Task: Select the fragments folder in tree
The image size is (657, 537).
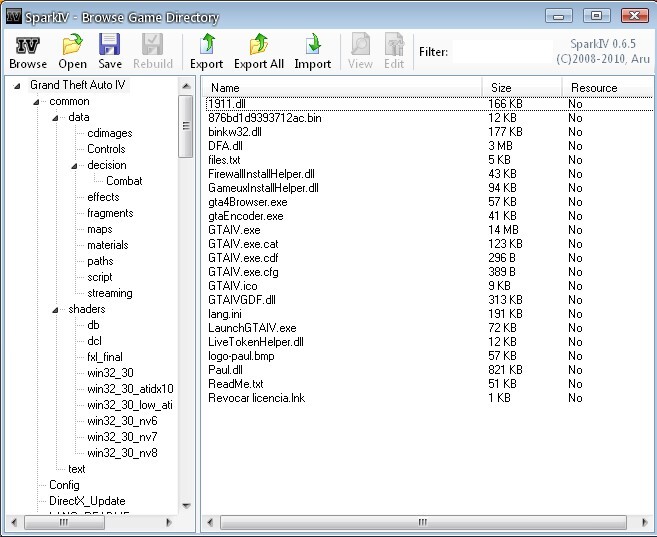Action: click(x=110, y=213)
